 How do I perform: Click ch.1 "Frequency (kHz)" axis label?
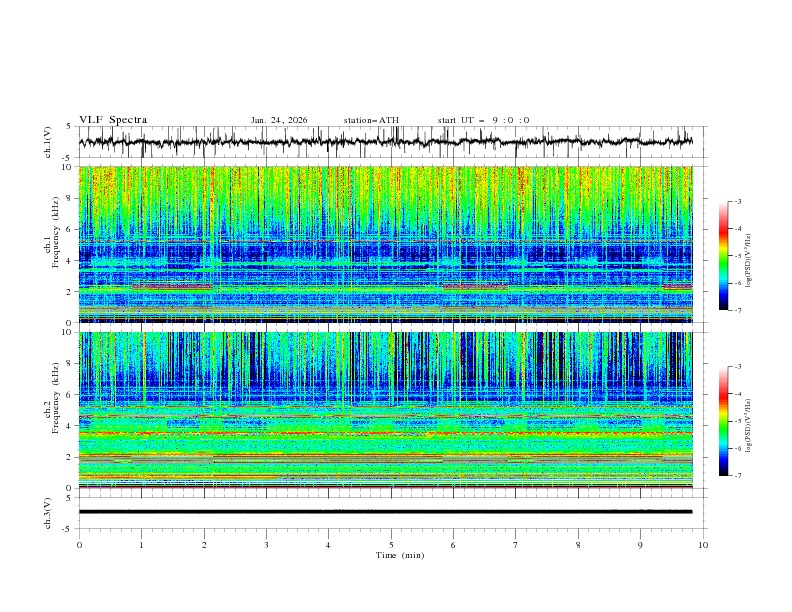[56, 232]
